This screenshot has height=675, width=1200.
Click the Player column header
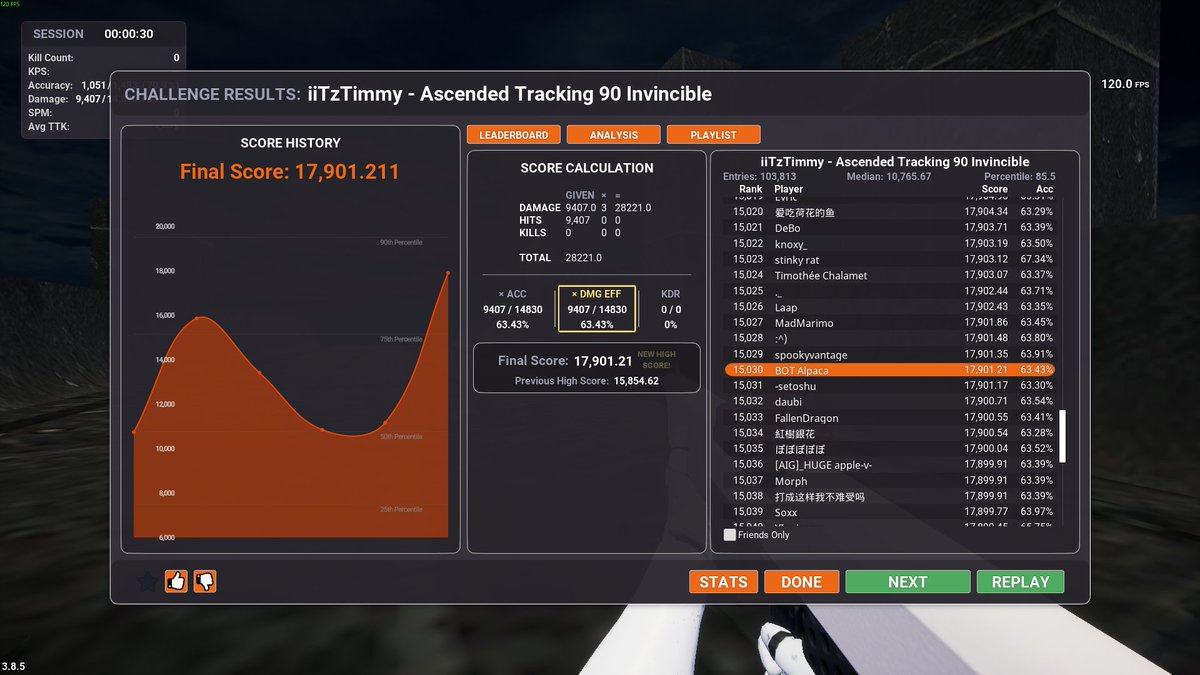(788, 189)
